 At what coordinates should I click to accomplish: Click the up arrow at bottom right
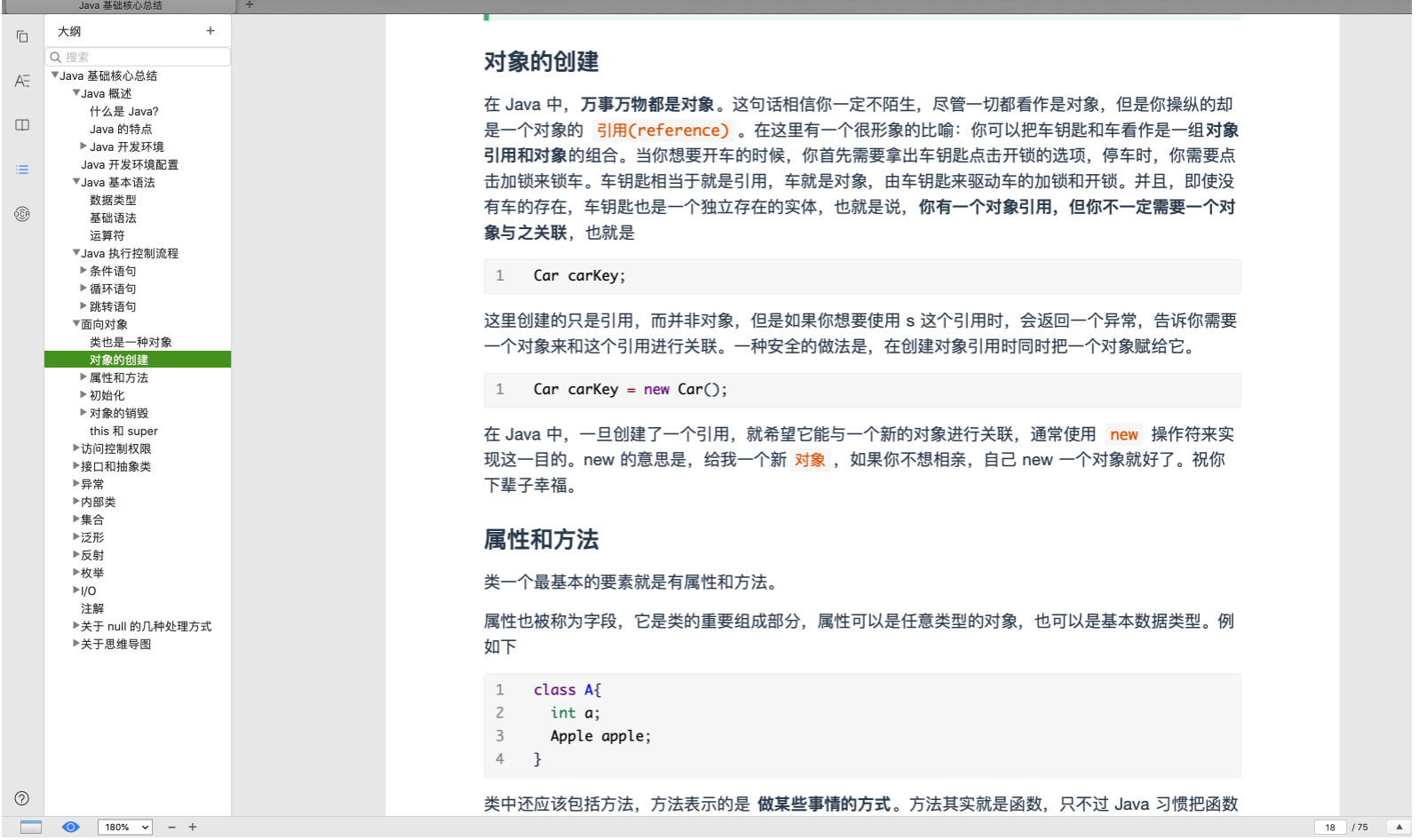[x=1399, y=827]
